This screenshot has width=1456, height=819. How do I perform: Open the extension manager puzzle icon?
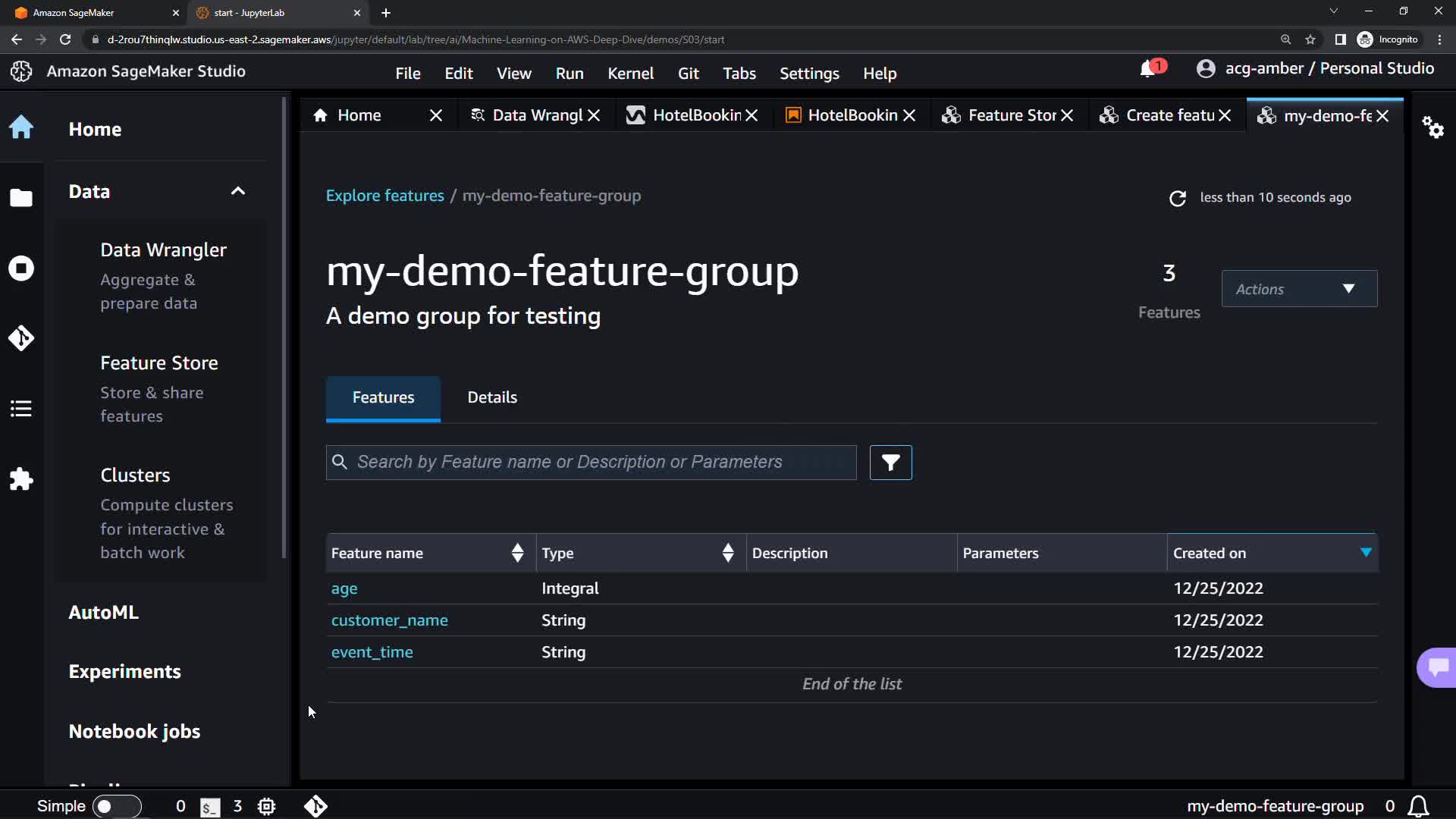pyautogui.click(x=21, y=479)
